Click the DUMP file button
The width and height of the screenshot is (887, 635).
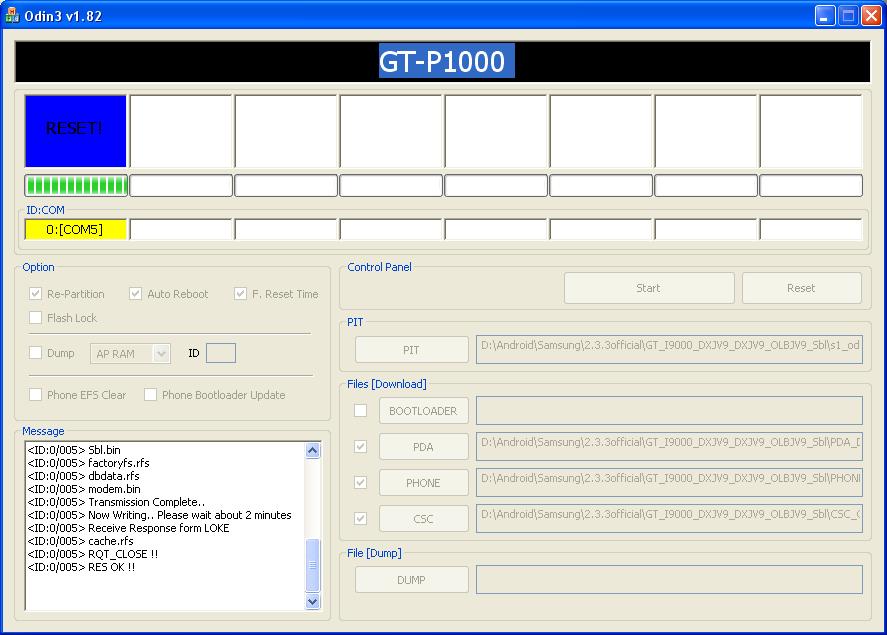(x=412, y=580)
